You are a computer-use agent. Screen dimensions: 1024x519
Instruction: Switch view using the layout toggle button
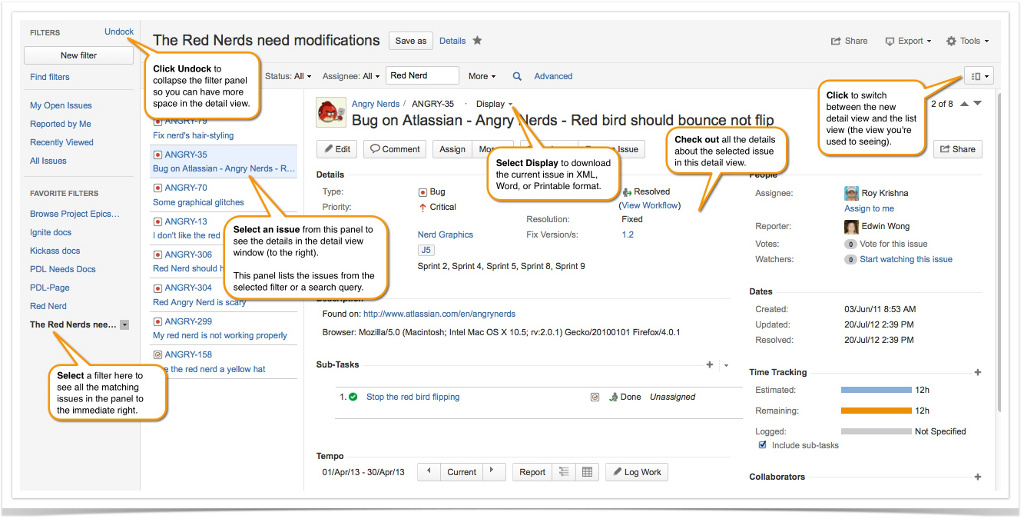977,76
